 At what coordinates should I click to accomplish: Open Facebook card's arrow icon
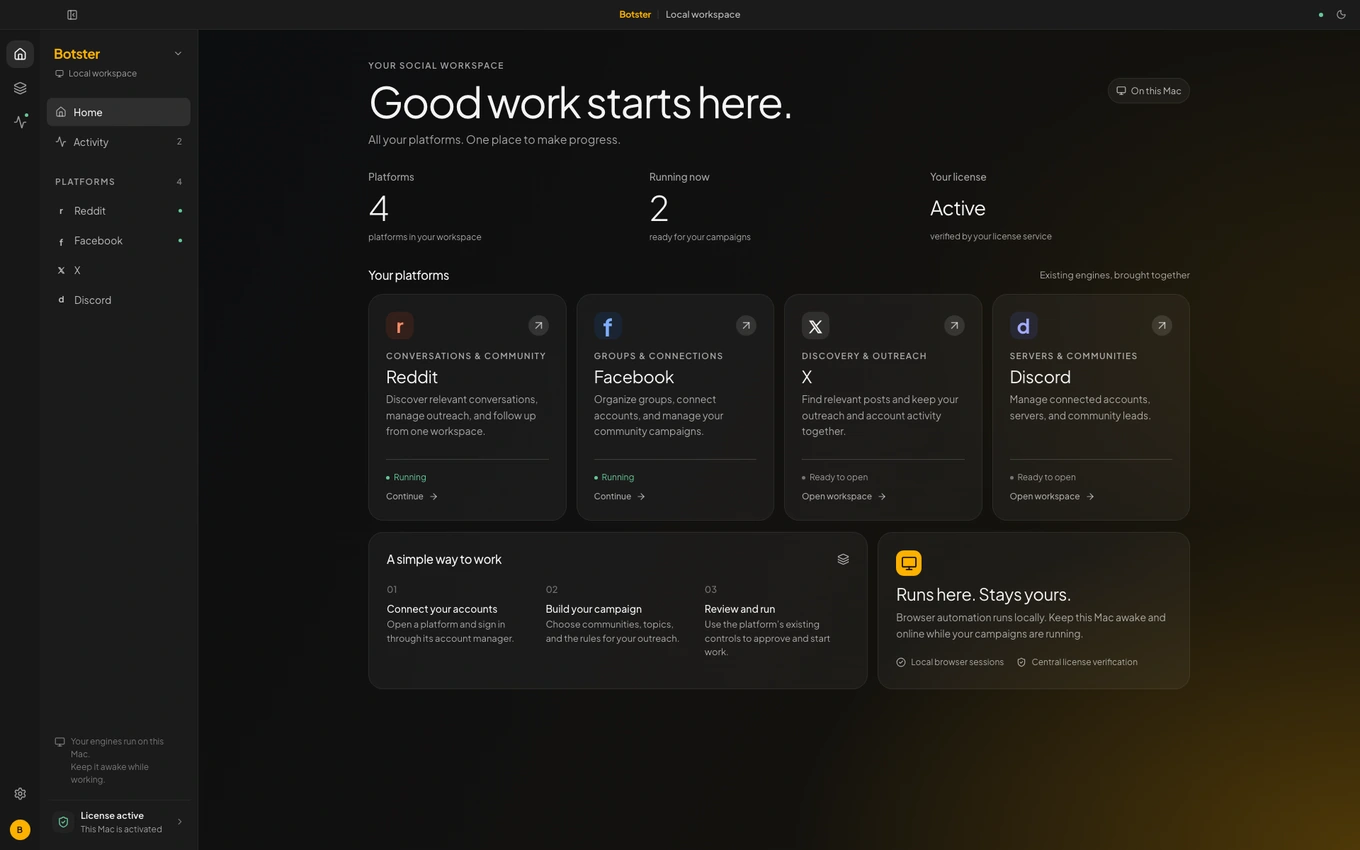(x=746, y=325)
